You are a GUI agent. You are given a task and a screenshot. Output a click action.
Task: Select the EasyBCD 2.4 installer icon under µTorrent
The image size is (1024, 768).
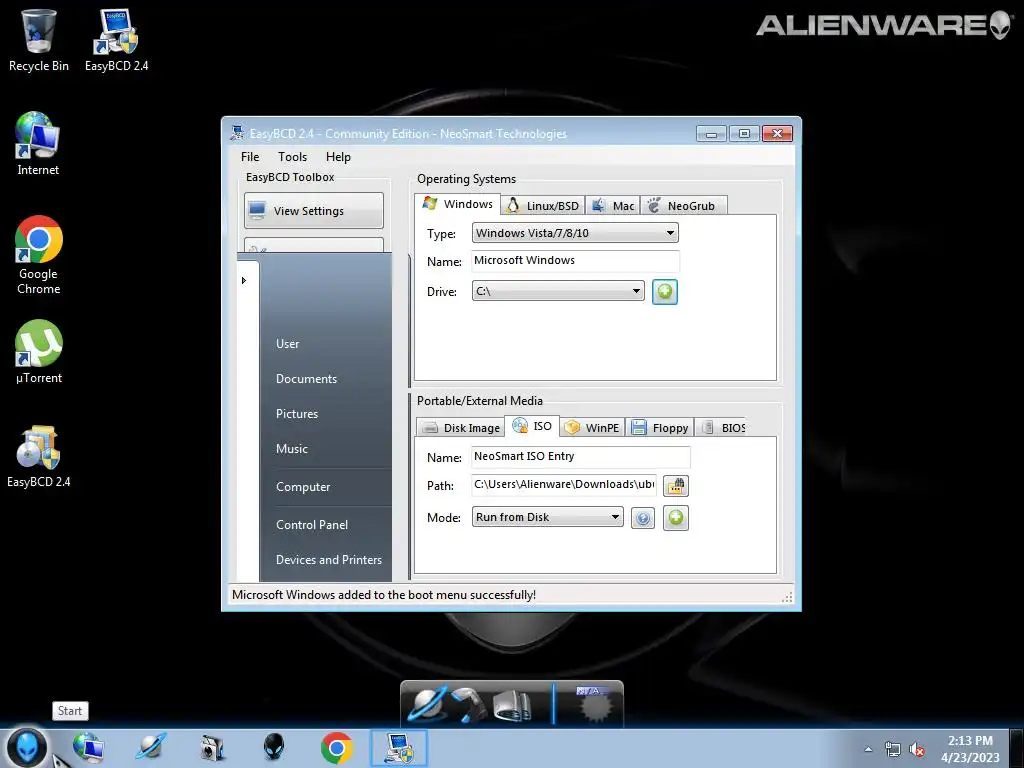[x=39, y=455]
